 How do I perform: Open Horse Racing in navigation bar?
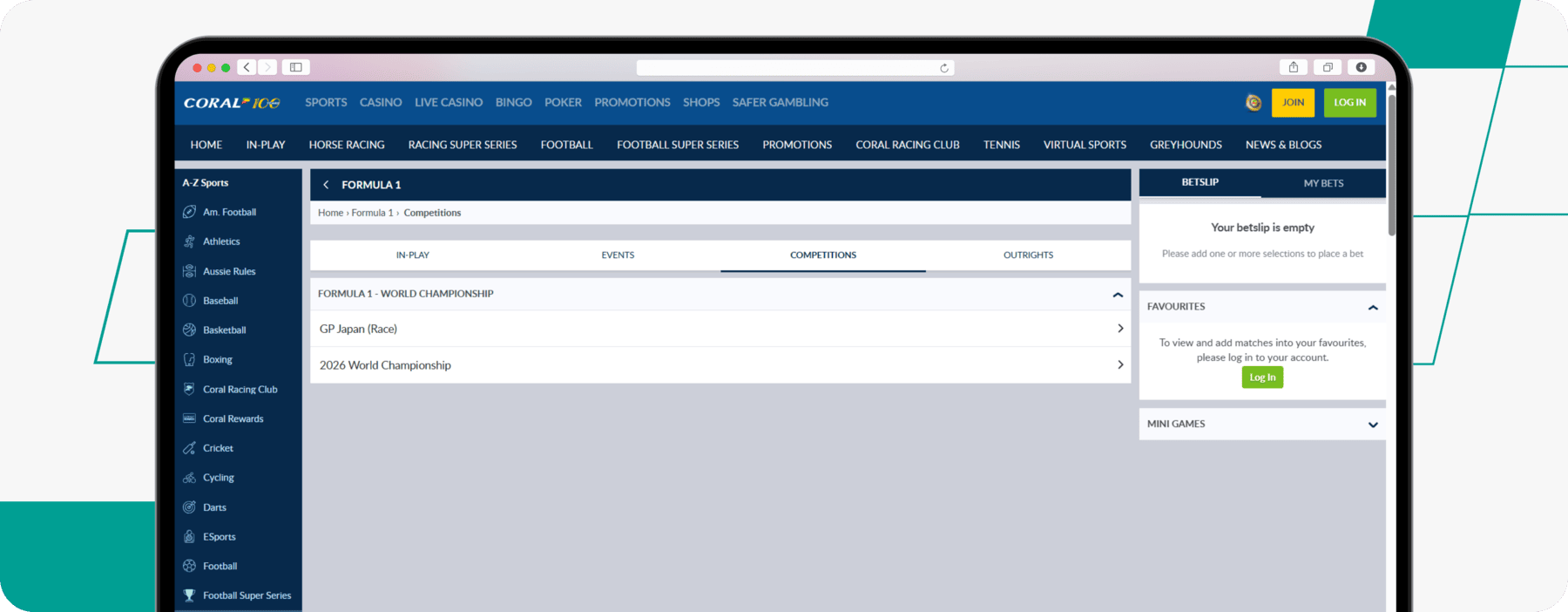click(x=347, y=145)
